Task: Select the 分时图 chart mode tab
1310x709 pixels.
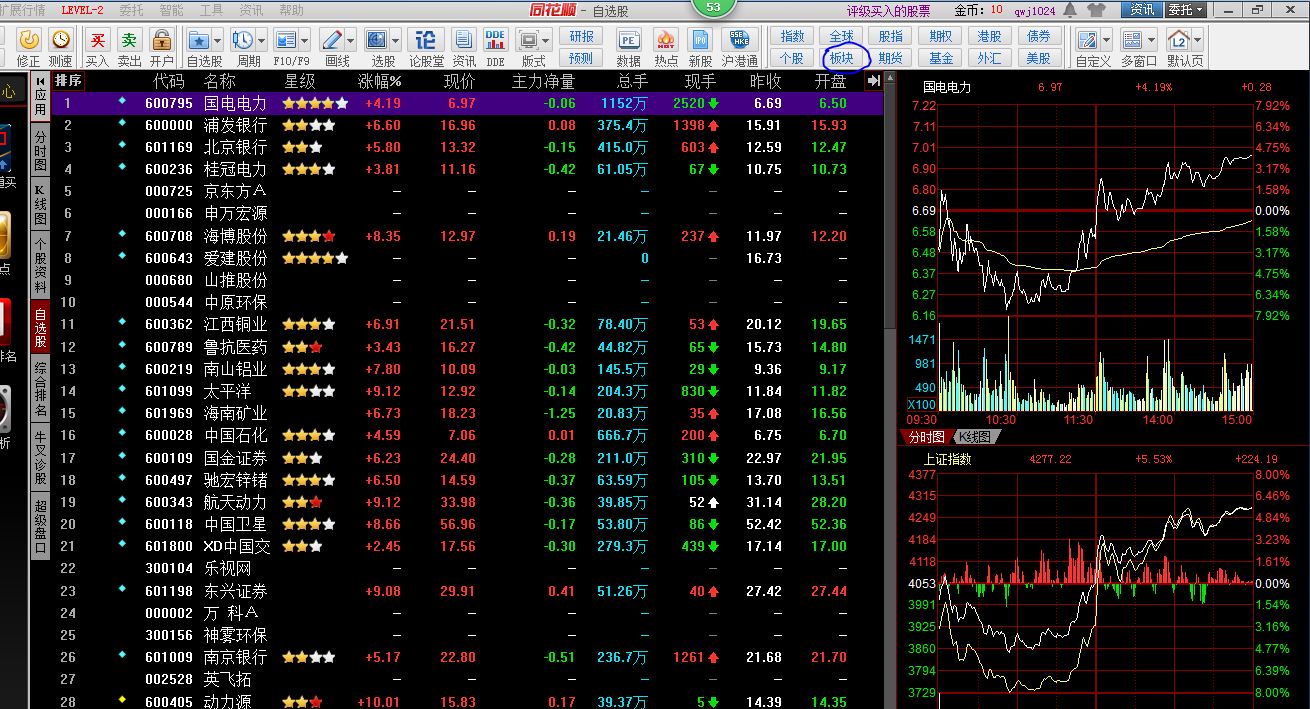Action: point(925,437)
